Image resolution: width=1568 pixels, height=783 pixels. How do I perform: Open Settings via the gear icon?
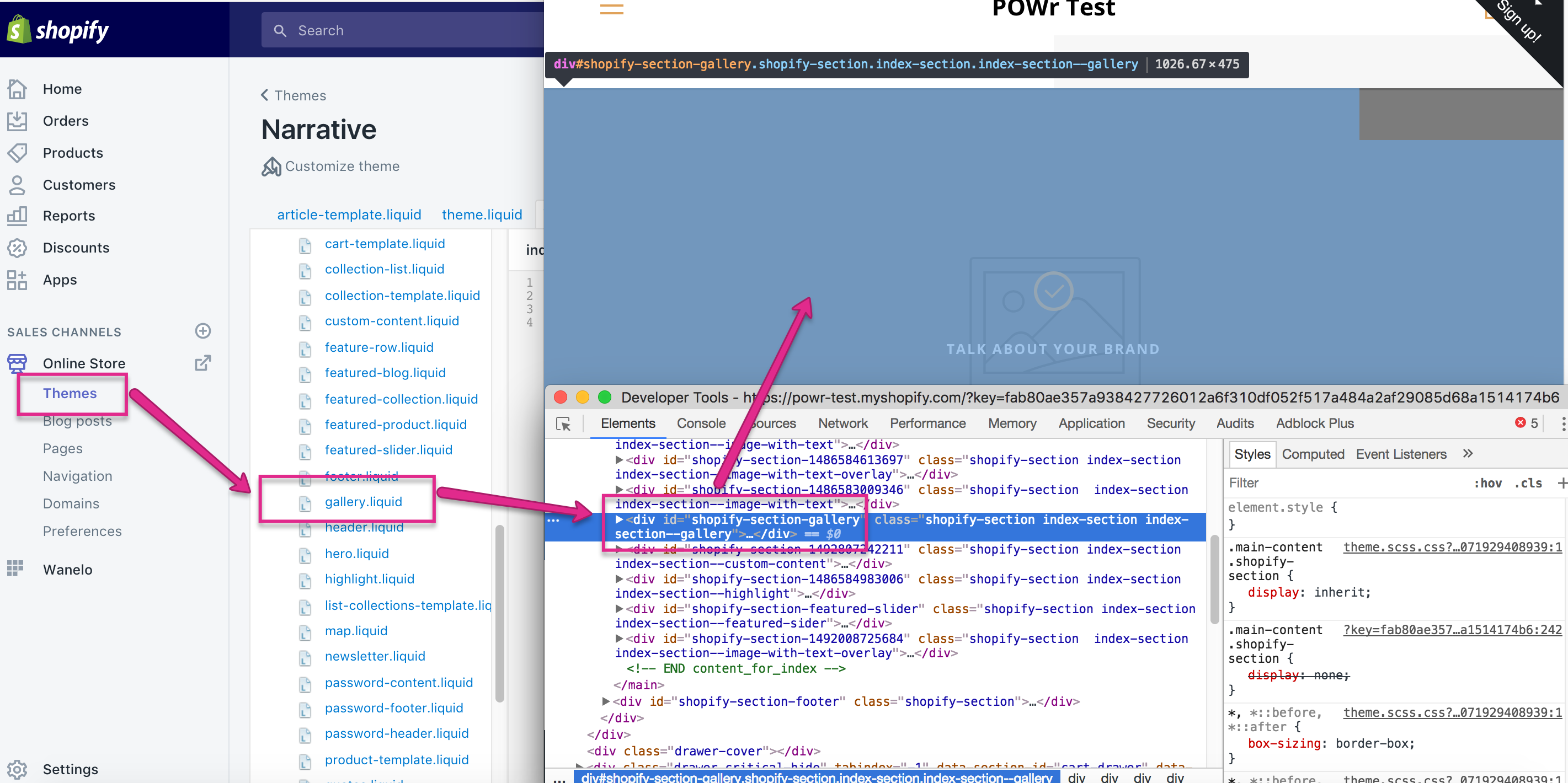pos(17,770)
